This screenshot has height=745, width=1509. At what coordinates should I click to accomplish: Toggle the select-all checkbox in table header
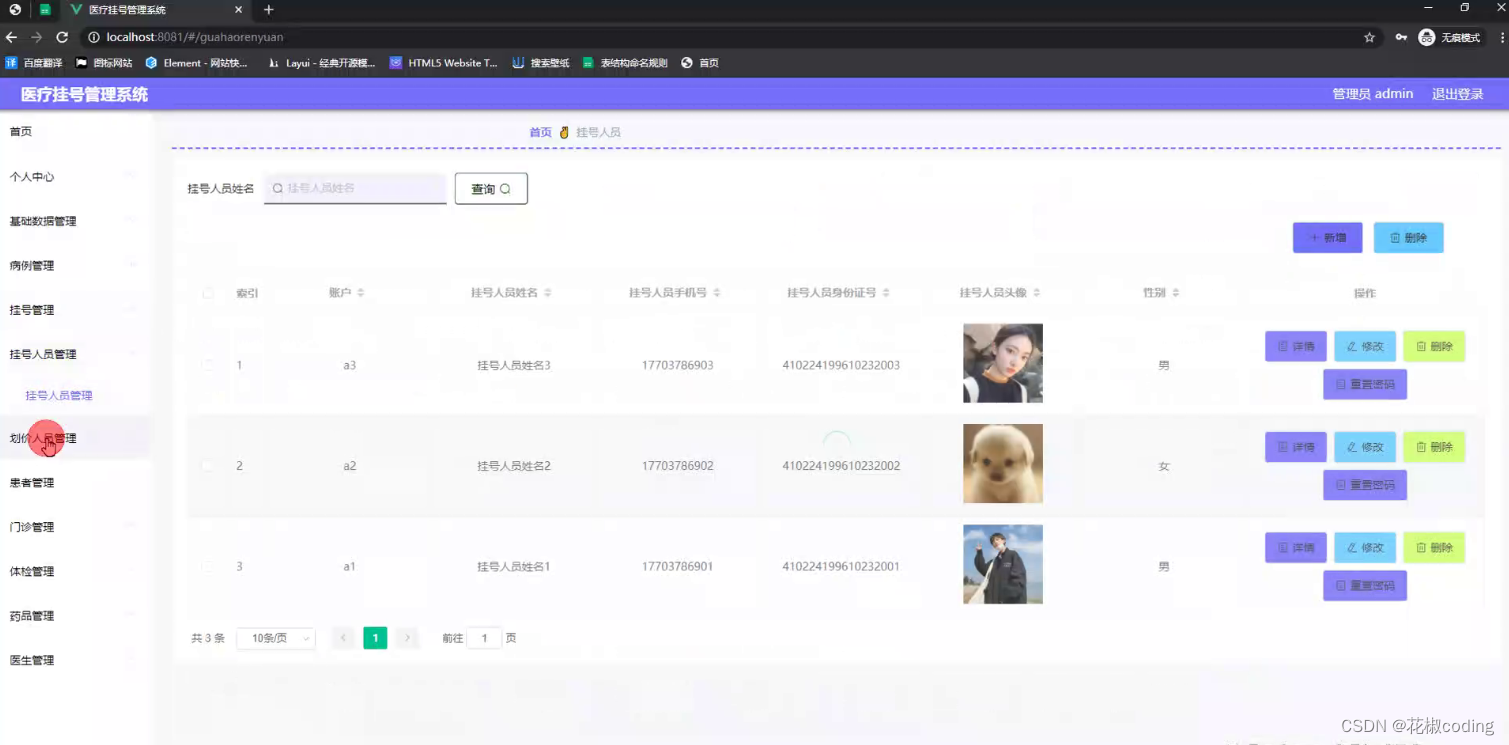click(208, 293)
